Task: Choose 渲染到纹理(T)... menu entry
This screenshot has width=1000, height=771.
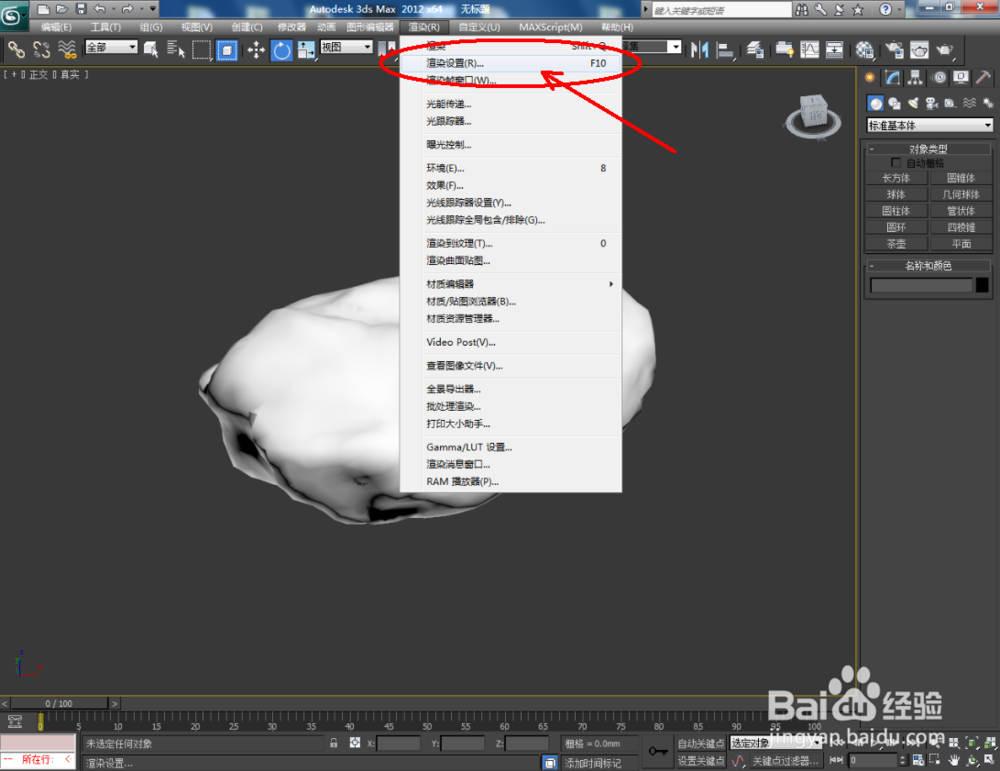Action: point(511,244)
